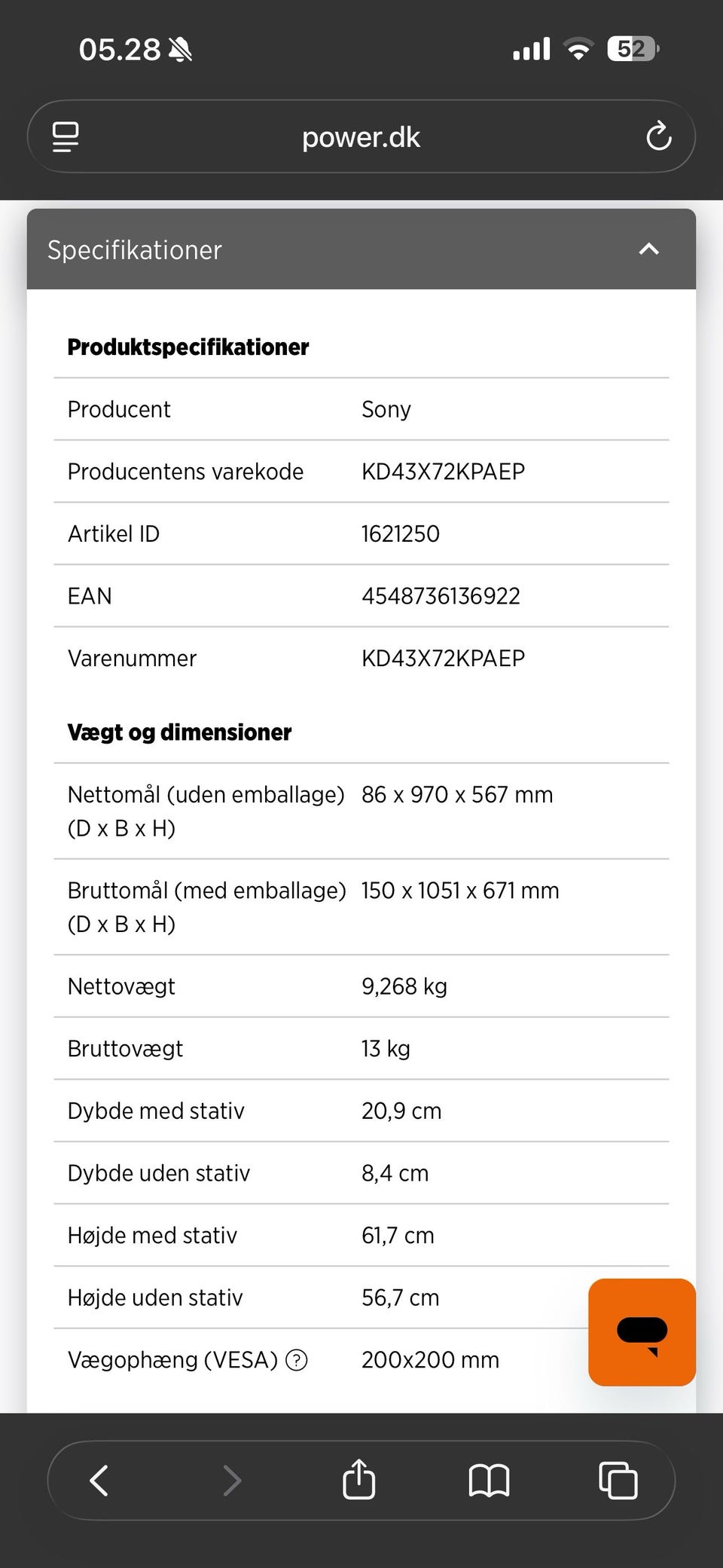Tap the battery indicator showing 52

(633, 49)
